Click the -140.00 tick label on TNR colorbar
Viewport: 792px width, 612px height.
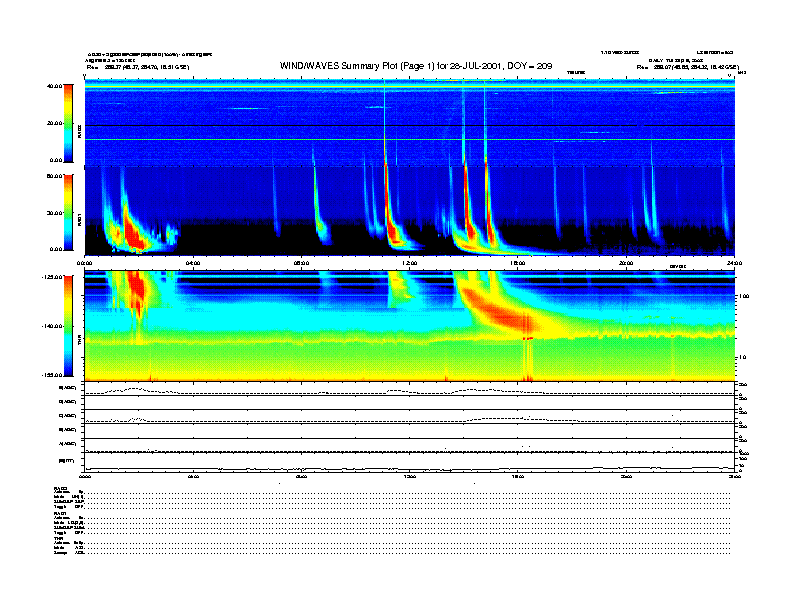click(x=52, y=326)
